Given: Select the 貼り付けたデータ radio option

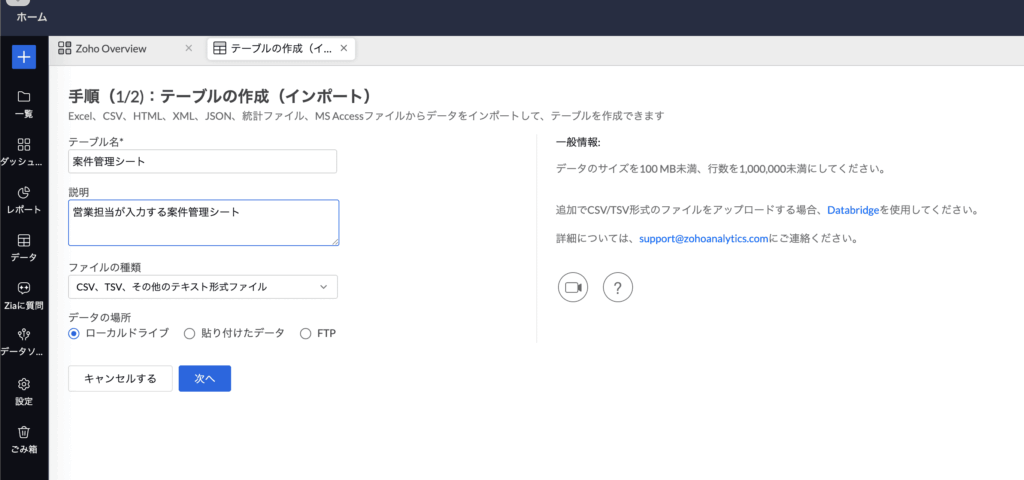Looking at the screenshot, I should point(189,333).
